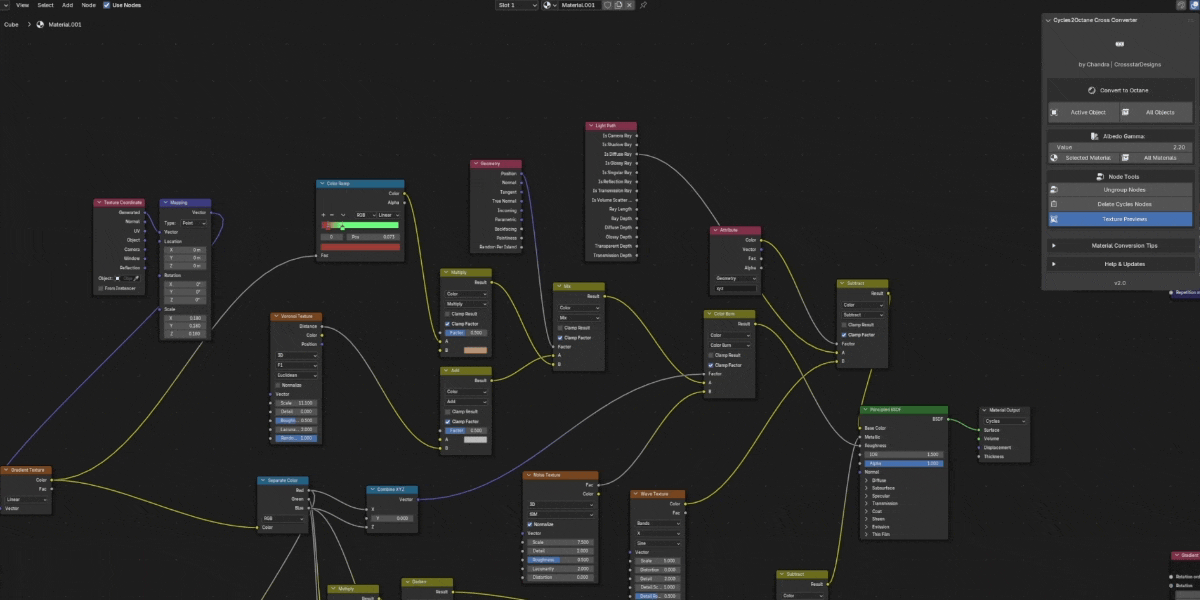Click the Ungroup Nodes button
Screen dimensions: 1200x600
pyautogui.click(x=1120, y=190)
